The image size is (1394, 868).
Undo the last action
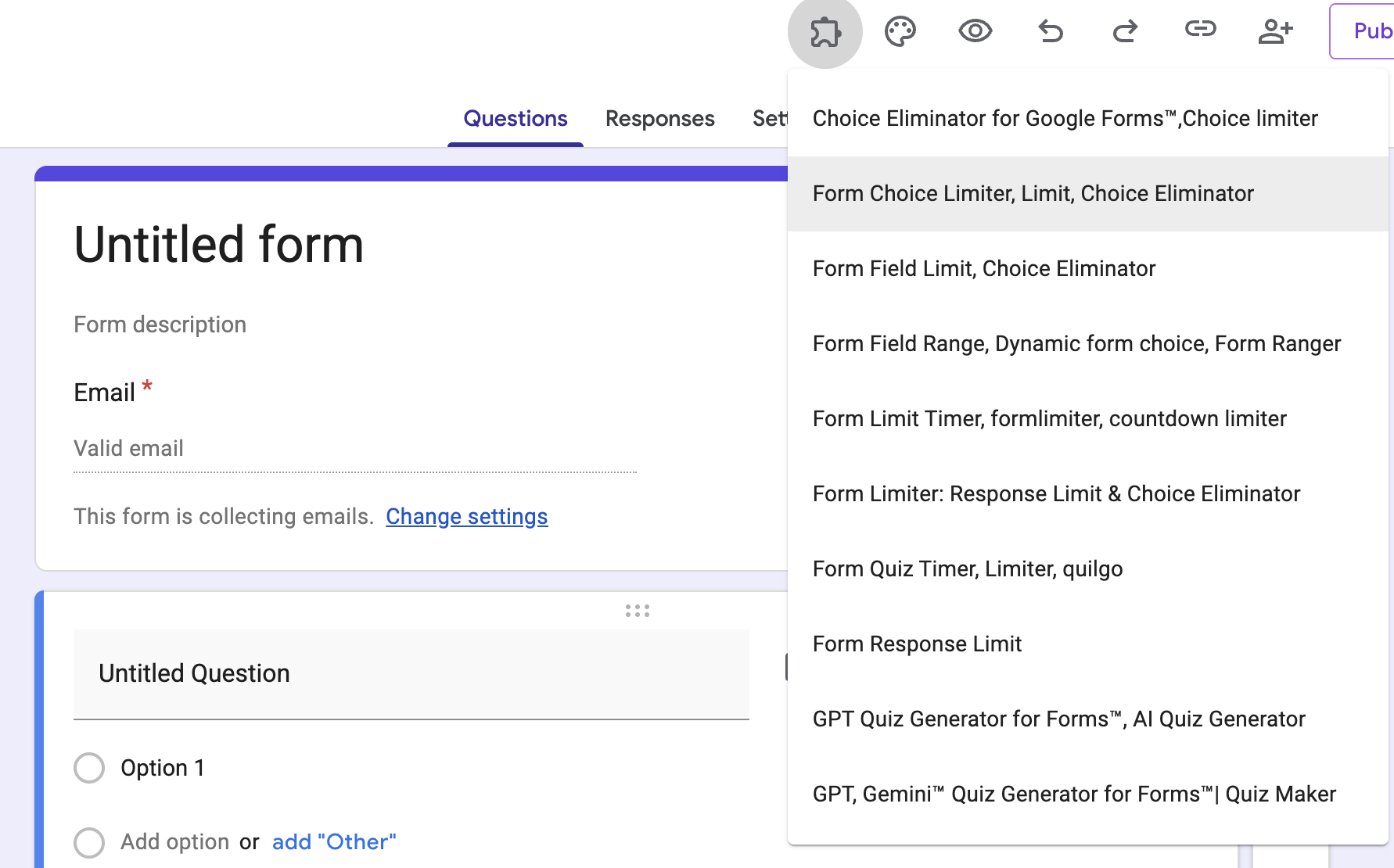[x=1050, y=31]
